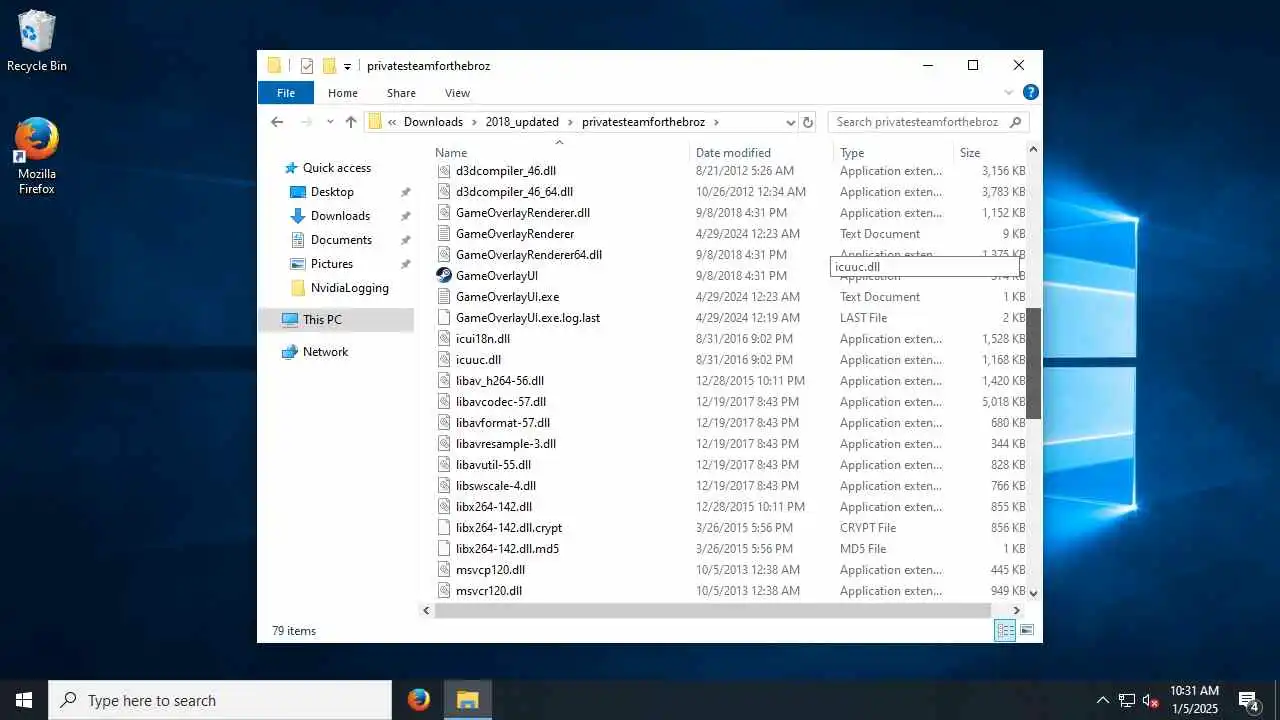The height and width of the screenshot is (720, 1280).
Task: Show hidden system tray icons
Action: click(1103, 700)
